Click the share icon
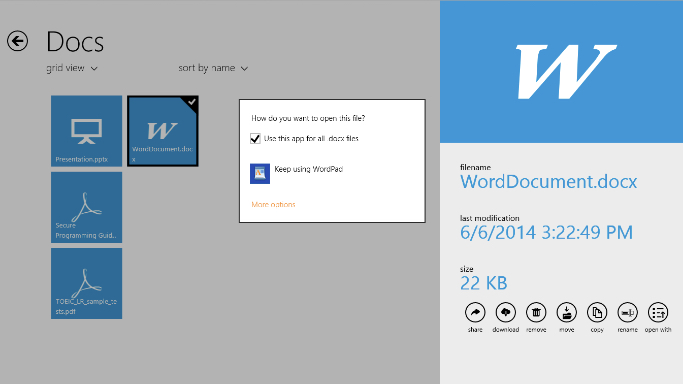Viewport: 683px width, 384px height. click(475, 312)
